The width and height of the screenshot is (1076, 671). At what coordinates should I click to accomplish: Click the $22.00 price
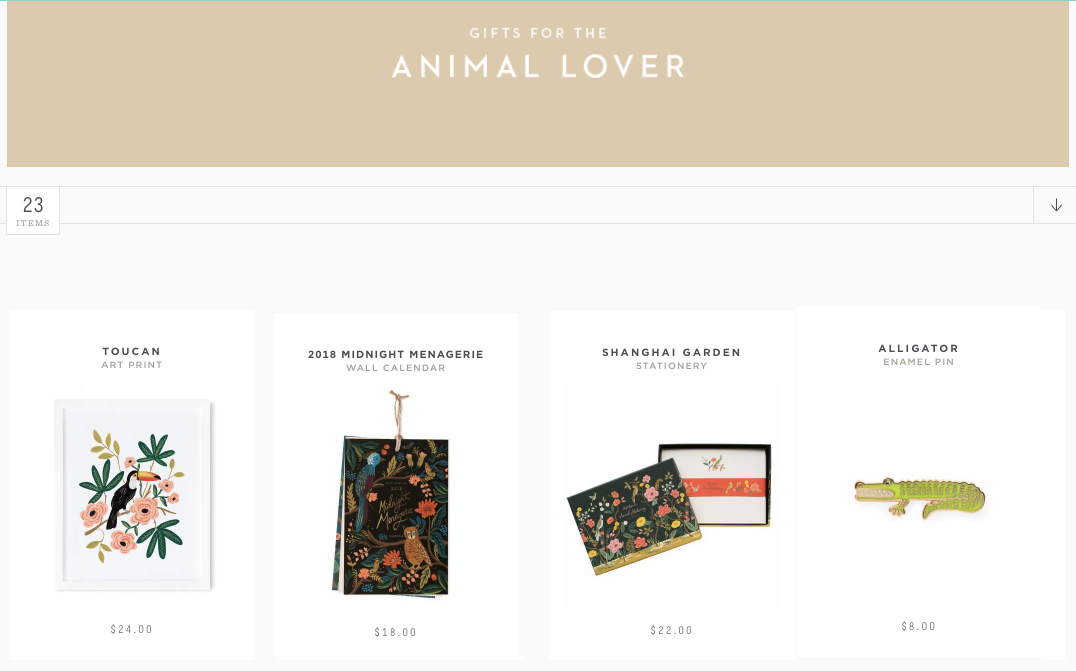click(x=672, y=630)
